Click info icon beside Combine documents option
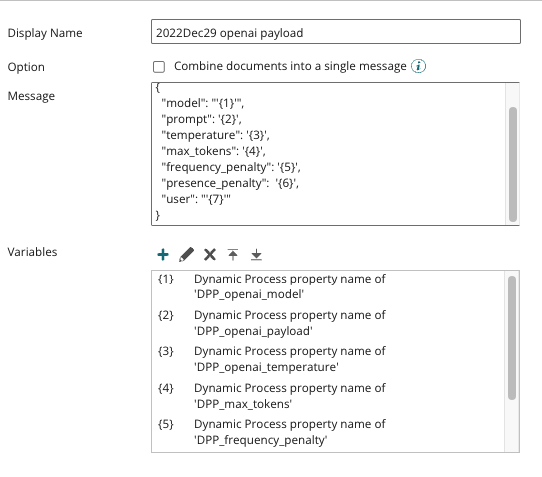This screenshot has height=477, width=542. pos(418,66)
